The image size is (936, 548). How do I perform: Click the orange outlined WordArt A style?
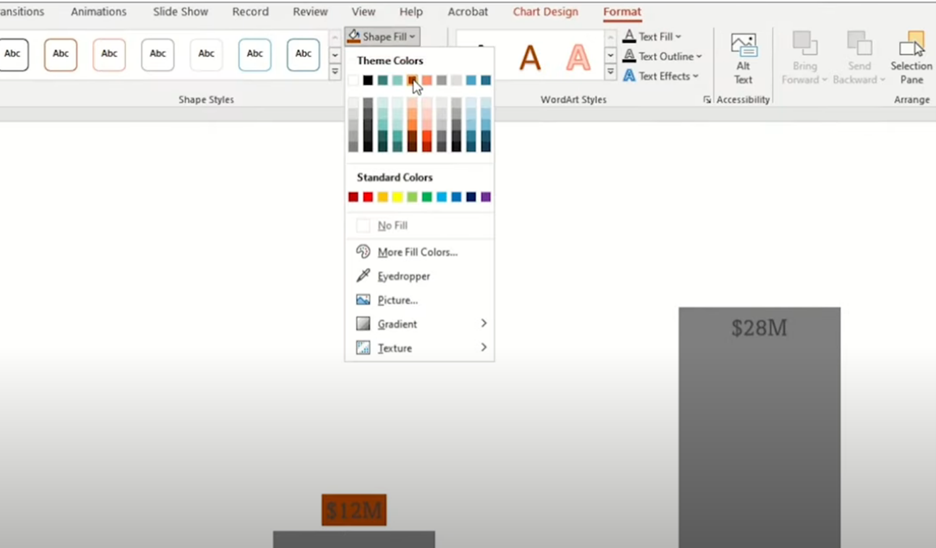578,58
